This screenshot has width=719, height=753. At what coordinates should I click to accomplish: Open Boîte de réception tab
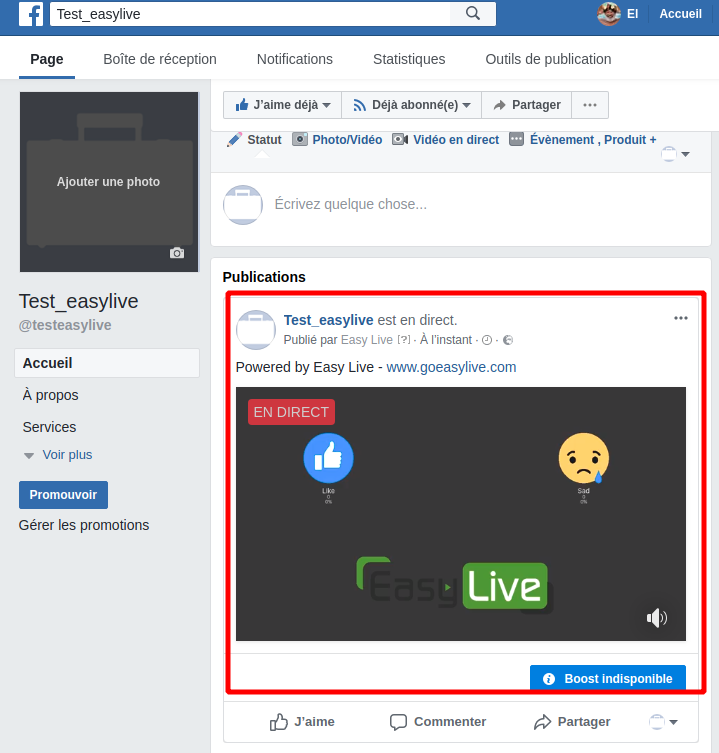160,59
